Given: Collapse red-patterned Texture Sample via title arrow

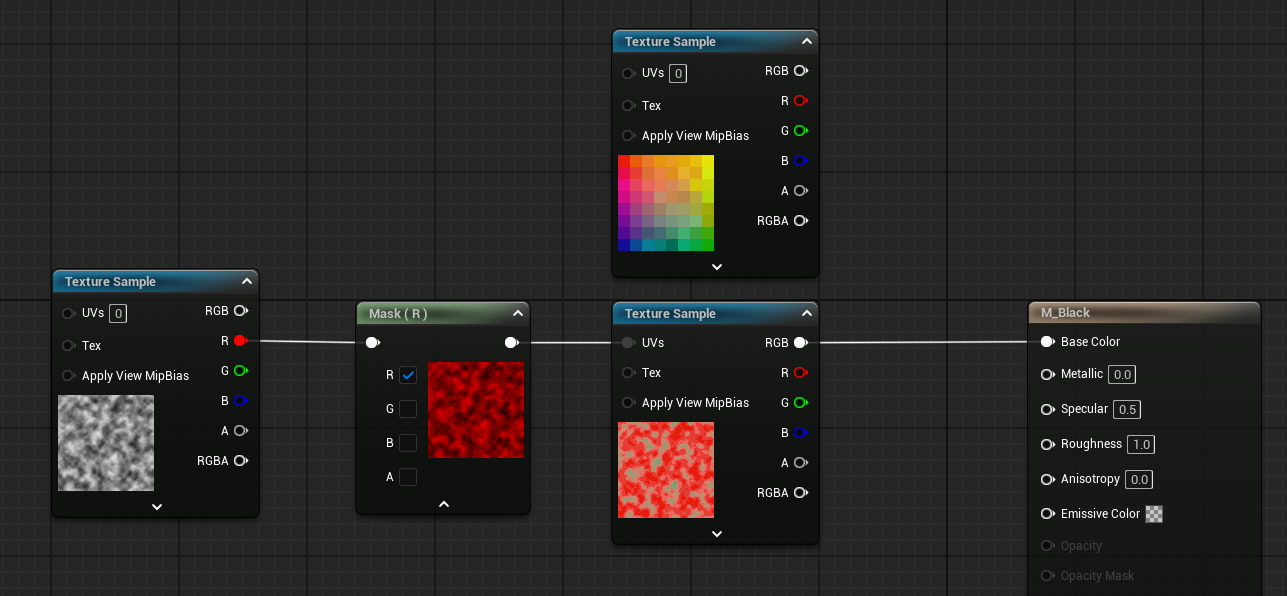Looking at the screenshot, I should coord(806,313).
